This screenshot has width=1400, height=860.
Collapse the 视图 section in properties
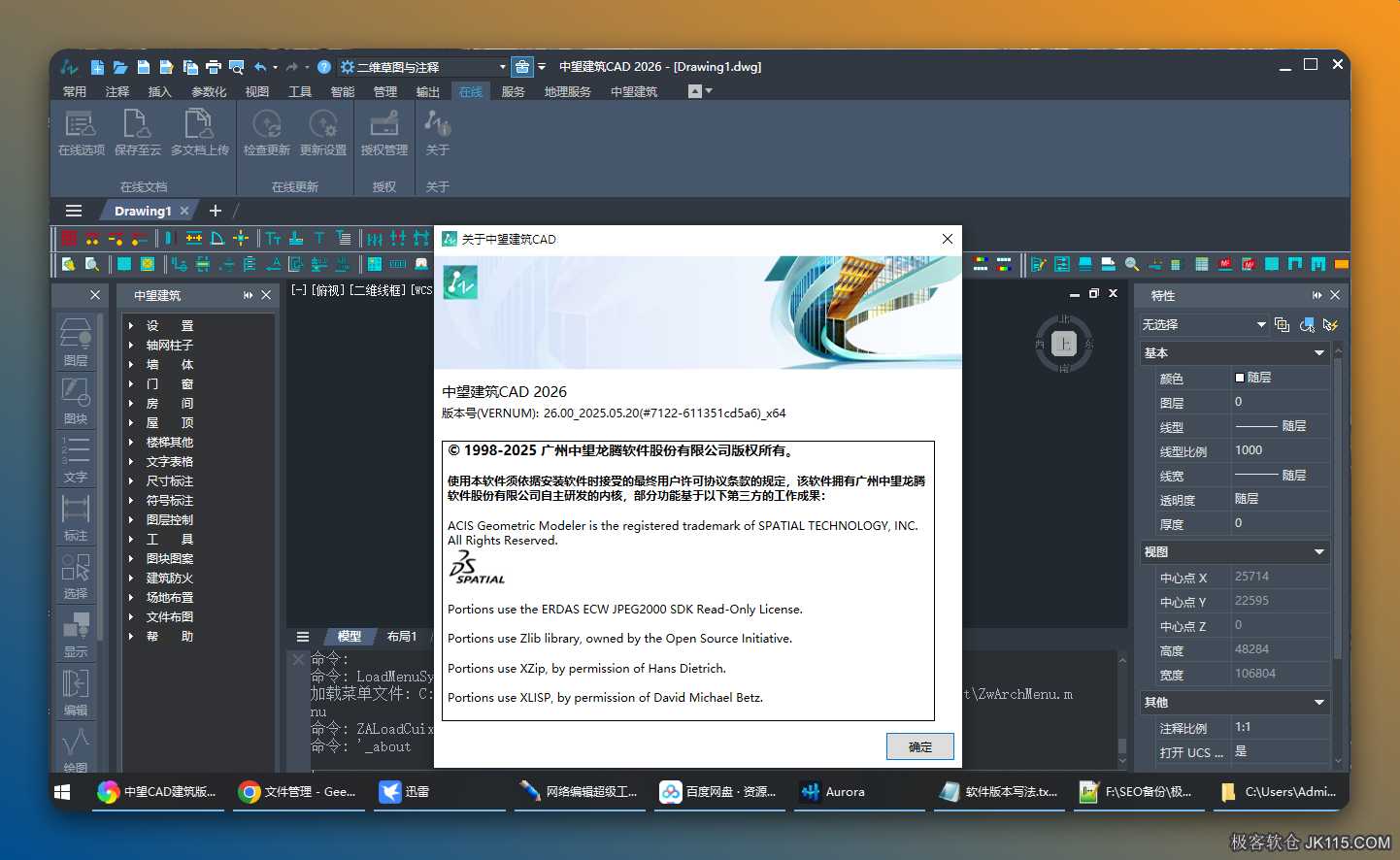pyautogui.click(x=1319, y=552)
